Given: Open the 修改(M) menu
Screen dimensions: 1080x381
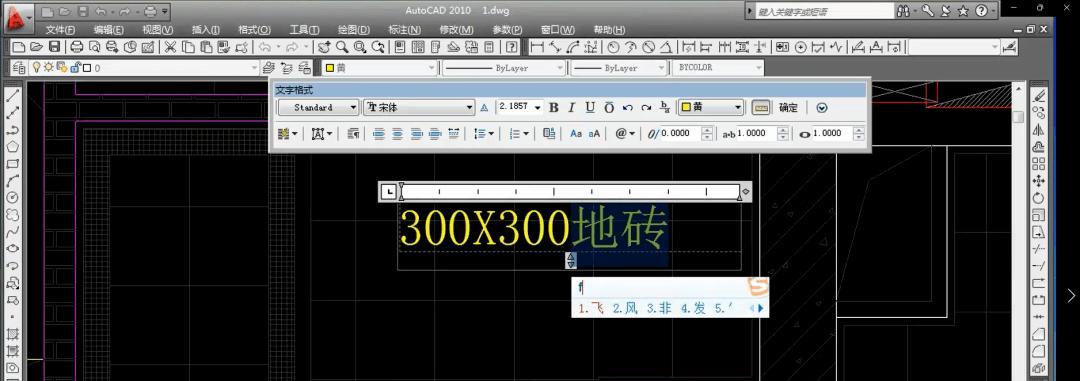Looking at the screenshot, I should pos(457,30).
